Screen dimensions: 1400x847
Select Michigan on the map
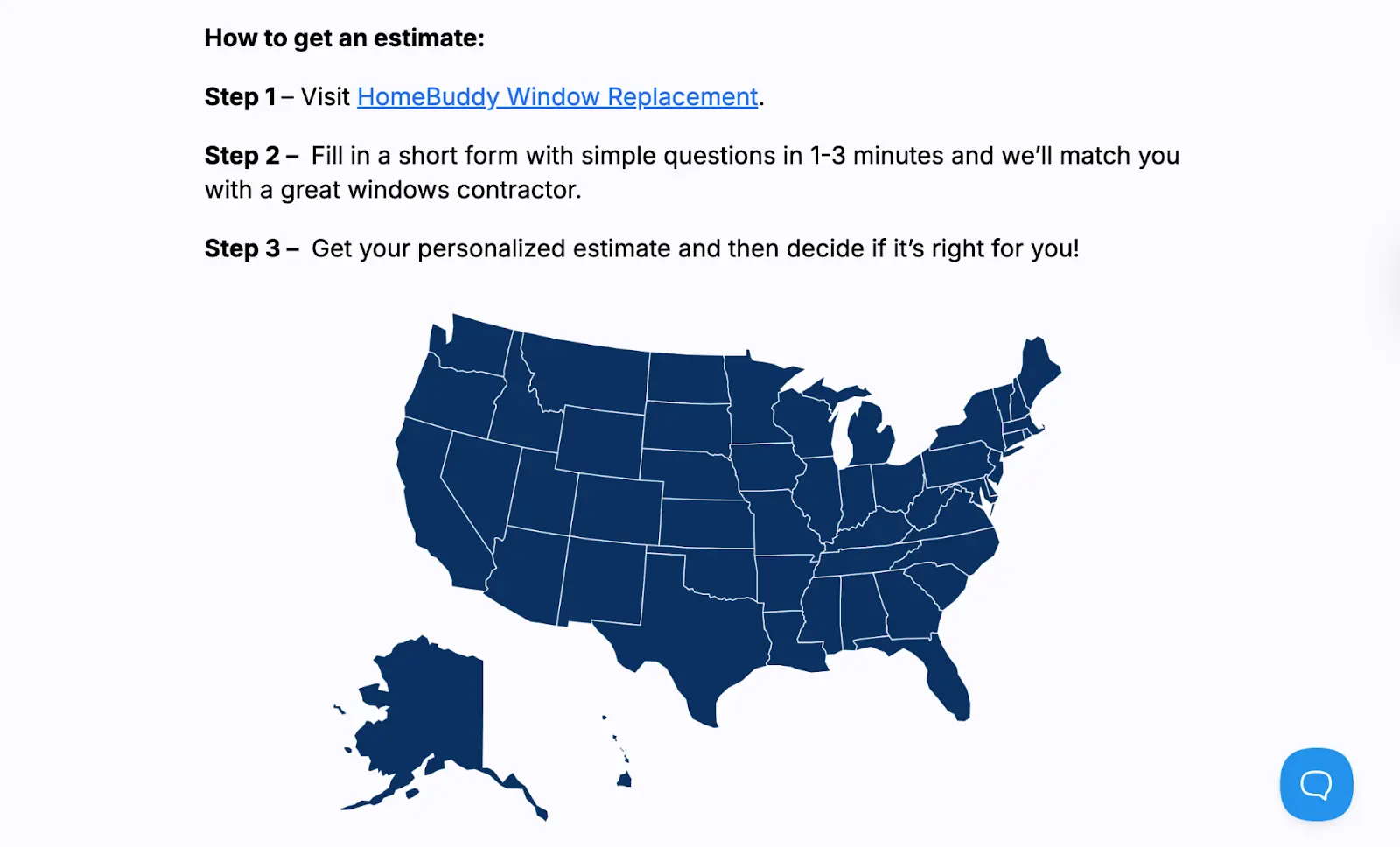tap(869, 435)
